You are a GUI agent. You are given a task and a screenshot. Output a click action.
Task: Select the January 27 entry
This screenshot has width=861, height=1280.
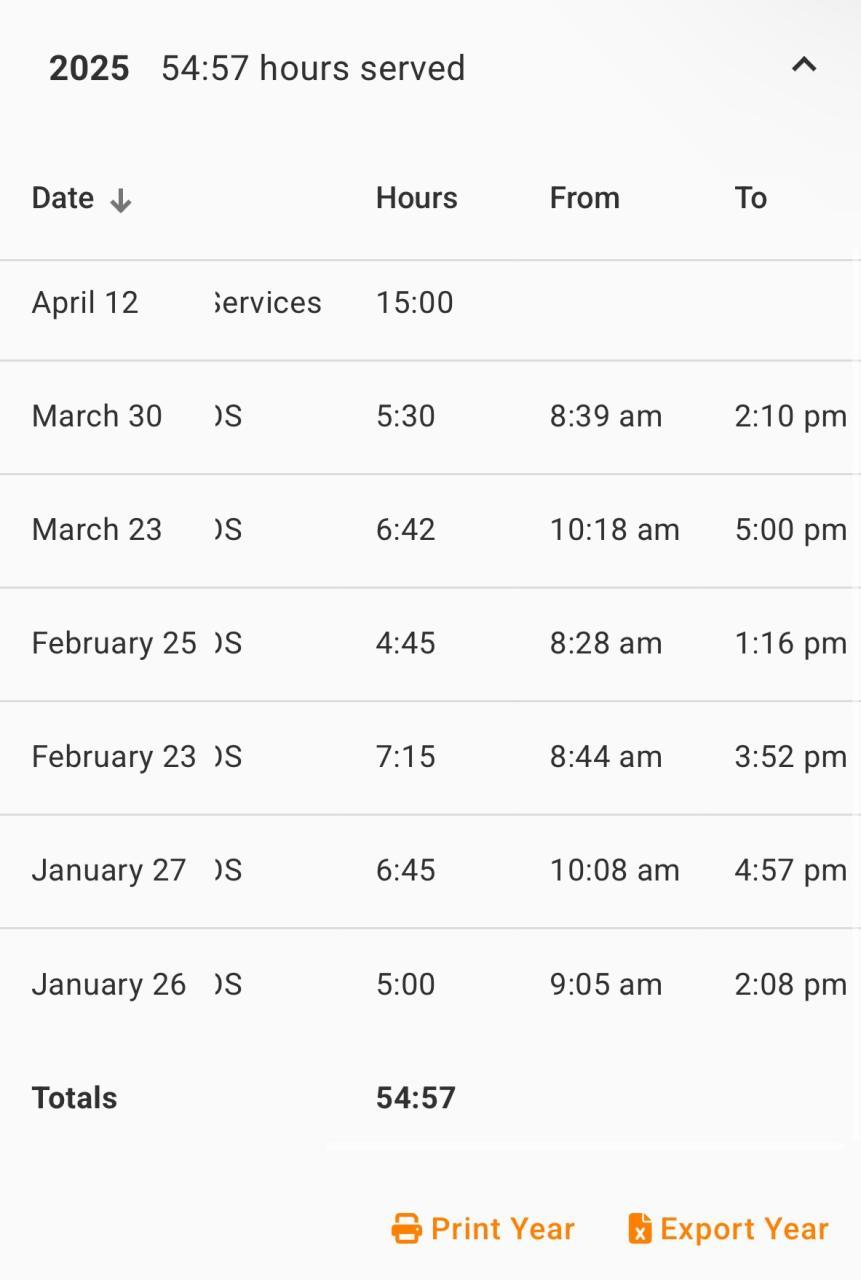pyautogui.click(x=108, y=870)
